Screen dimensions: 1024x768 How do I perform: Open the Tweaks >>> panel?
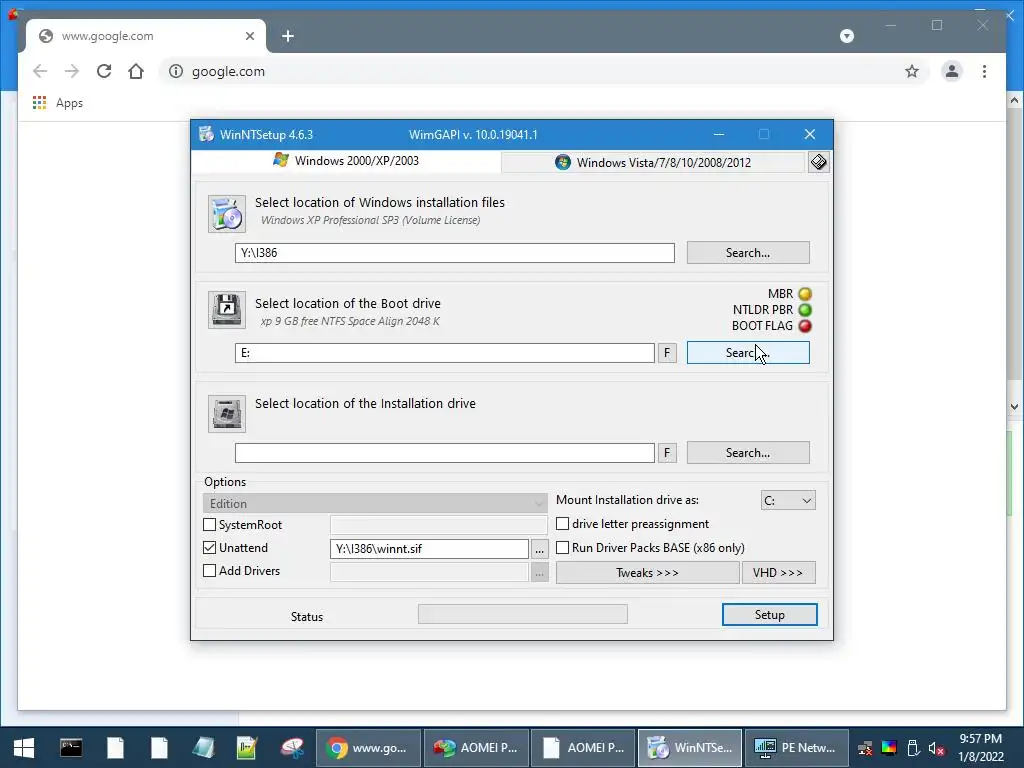(x=647, y=573)
